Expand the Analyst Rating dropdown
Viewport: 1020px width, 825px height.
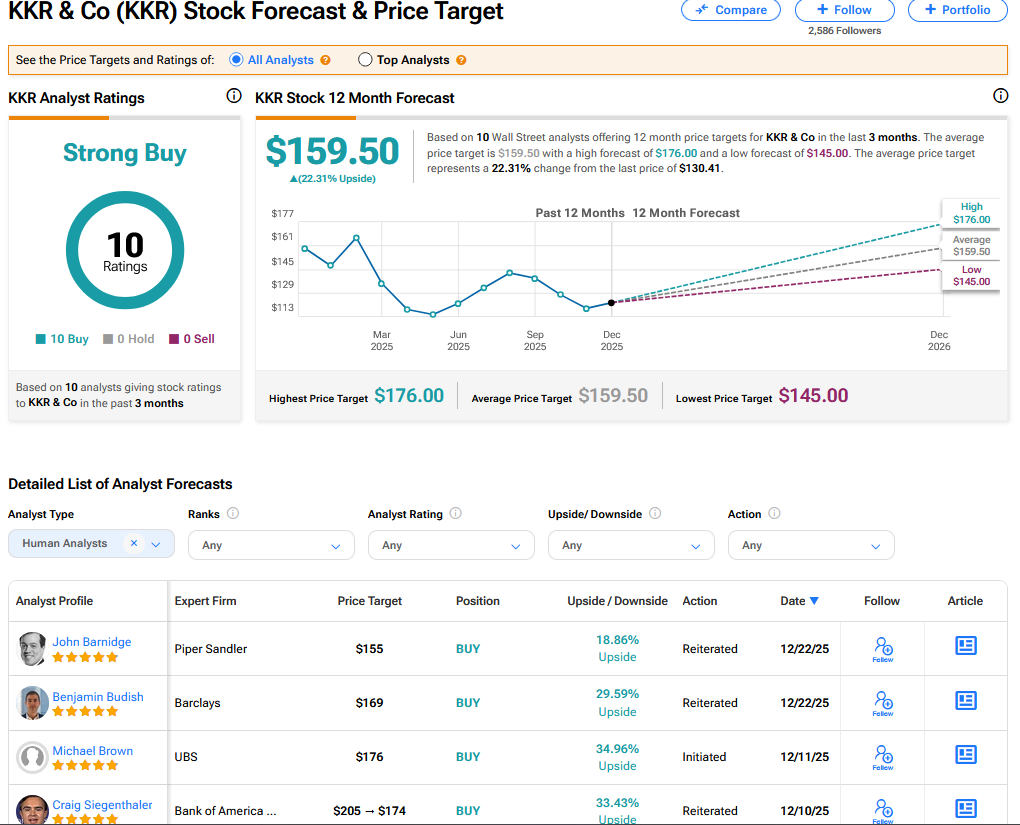coord(451,545)
